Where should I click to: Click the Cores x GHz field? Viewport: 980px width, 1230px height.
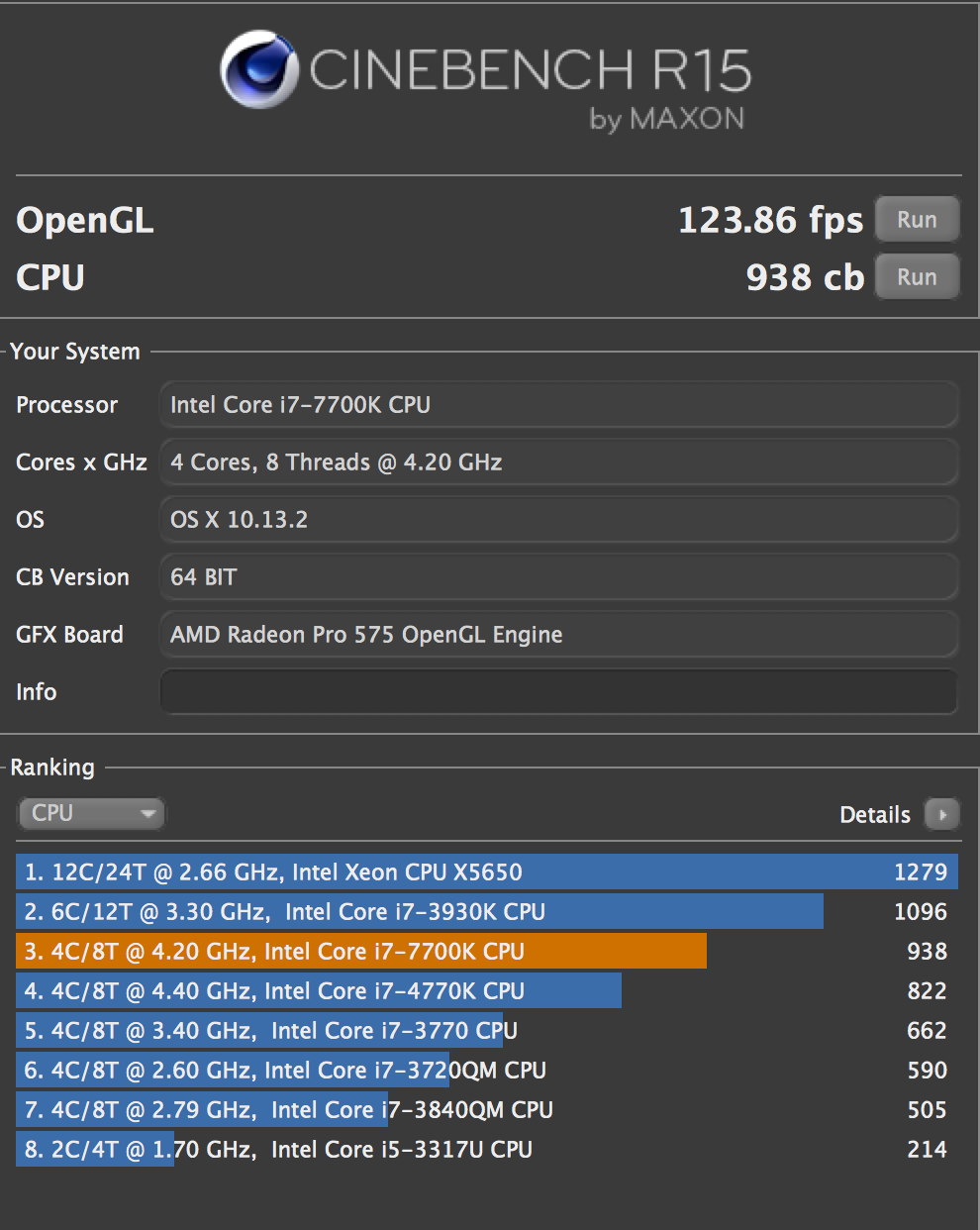pyautogui.click(x=558, y=462)
